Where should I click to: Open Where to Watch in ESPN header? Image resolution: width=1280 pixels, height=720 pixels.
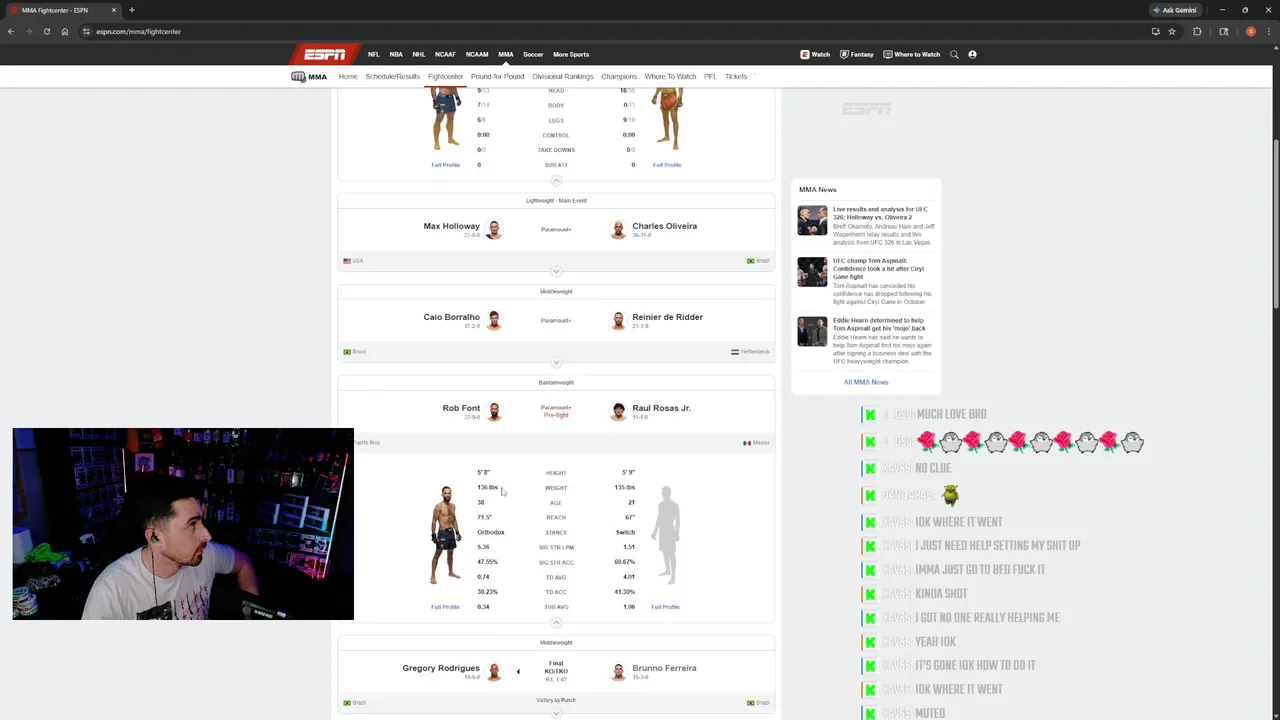(x=912, y=54)
